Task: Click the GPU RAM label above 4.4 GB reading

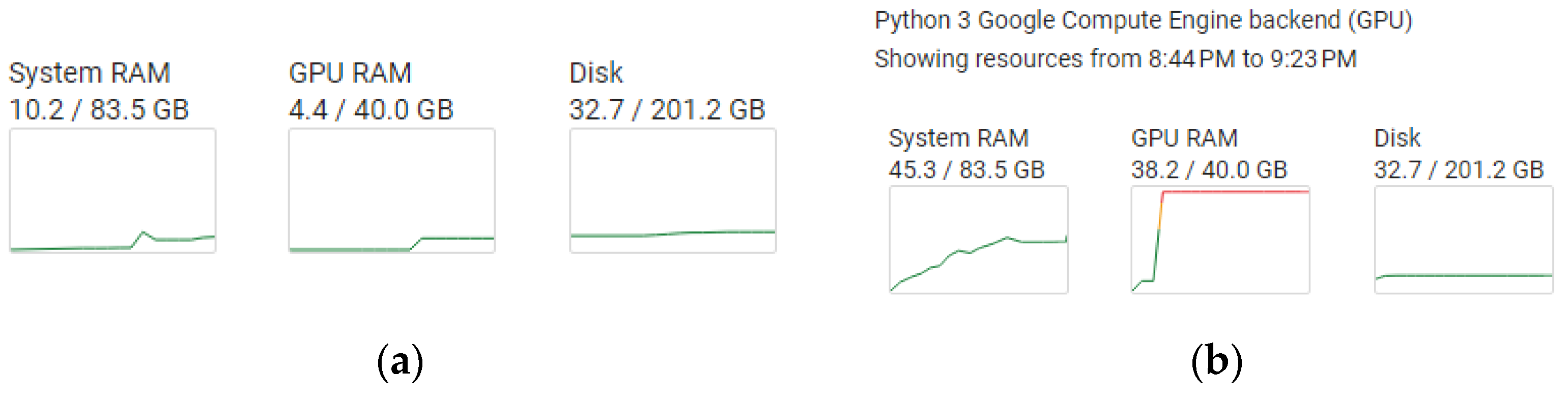Action: click(350, 73)
